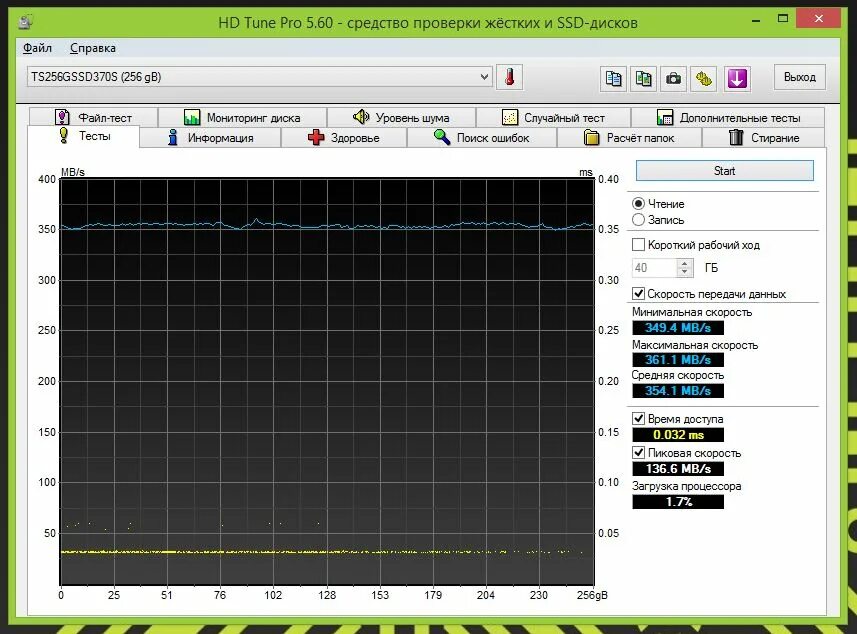Screen dimensions: 857x634
Task: Open the Файл menu
Action: coord(37,48)
